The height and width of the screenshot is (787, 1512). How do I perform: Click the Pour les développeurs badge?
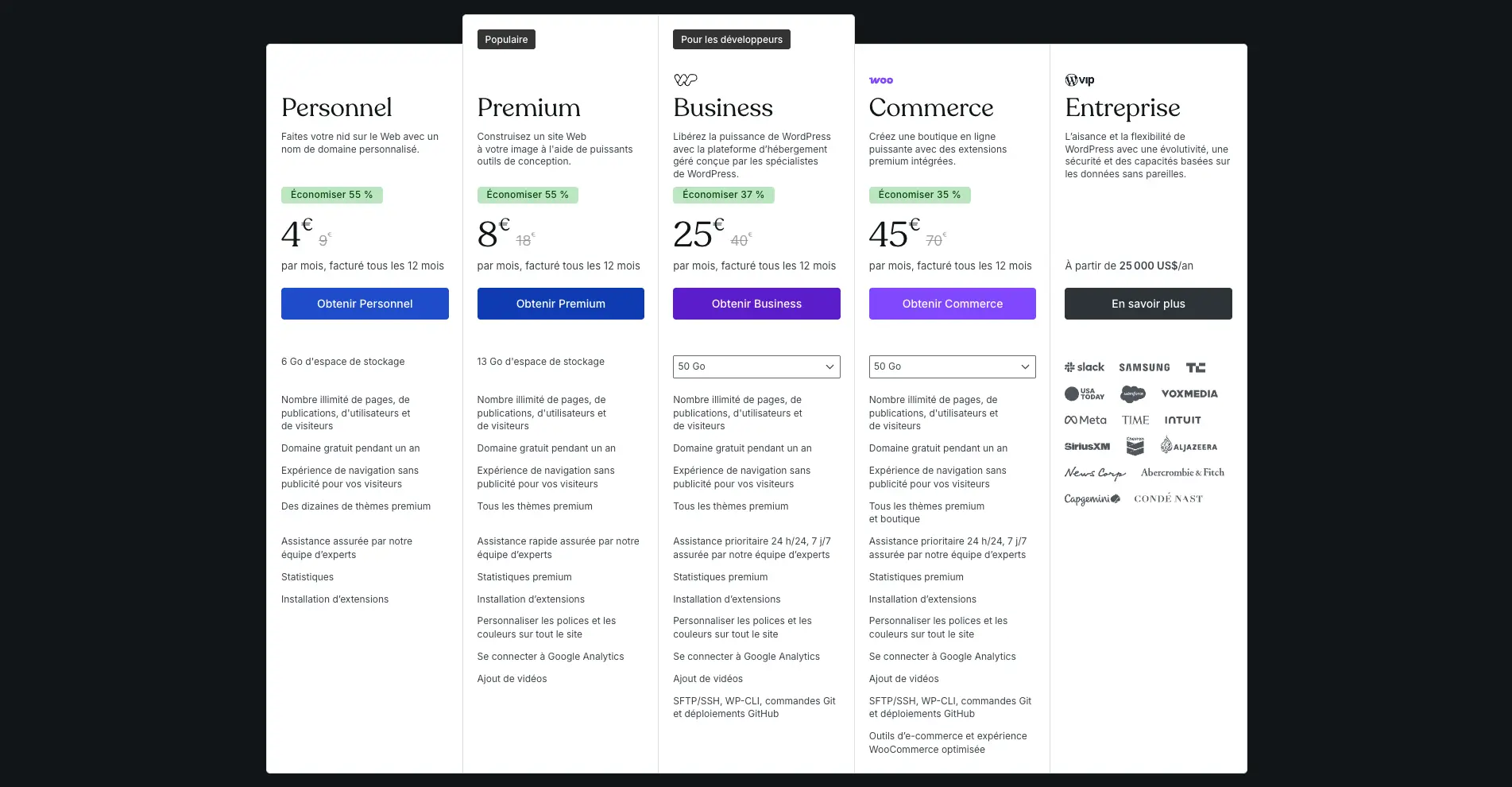tap(730, 38)
